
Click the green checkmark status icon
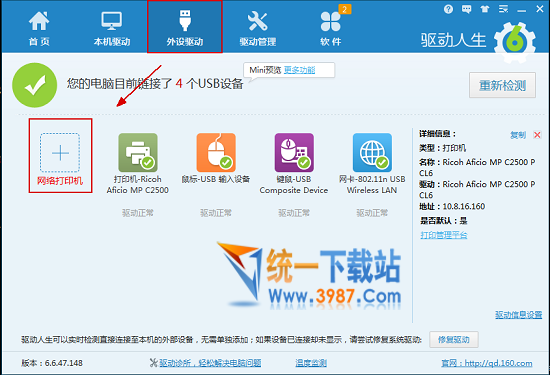point(34,85)
